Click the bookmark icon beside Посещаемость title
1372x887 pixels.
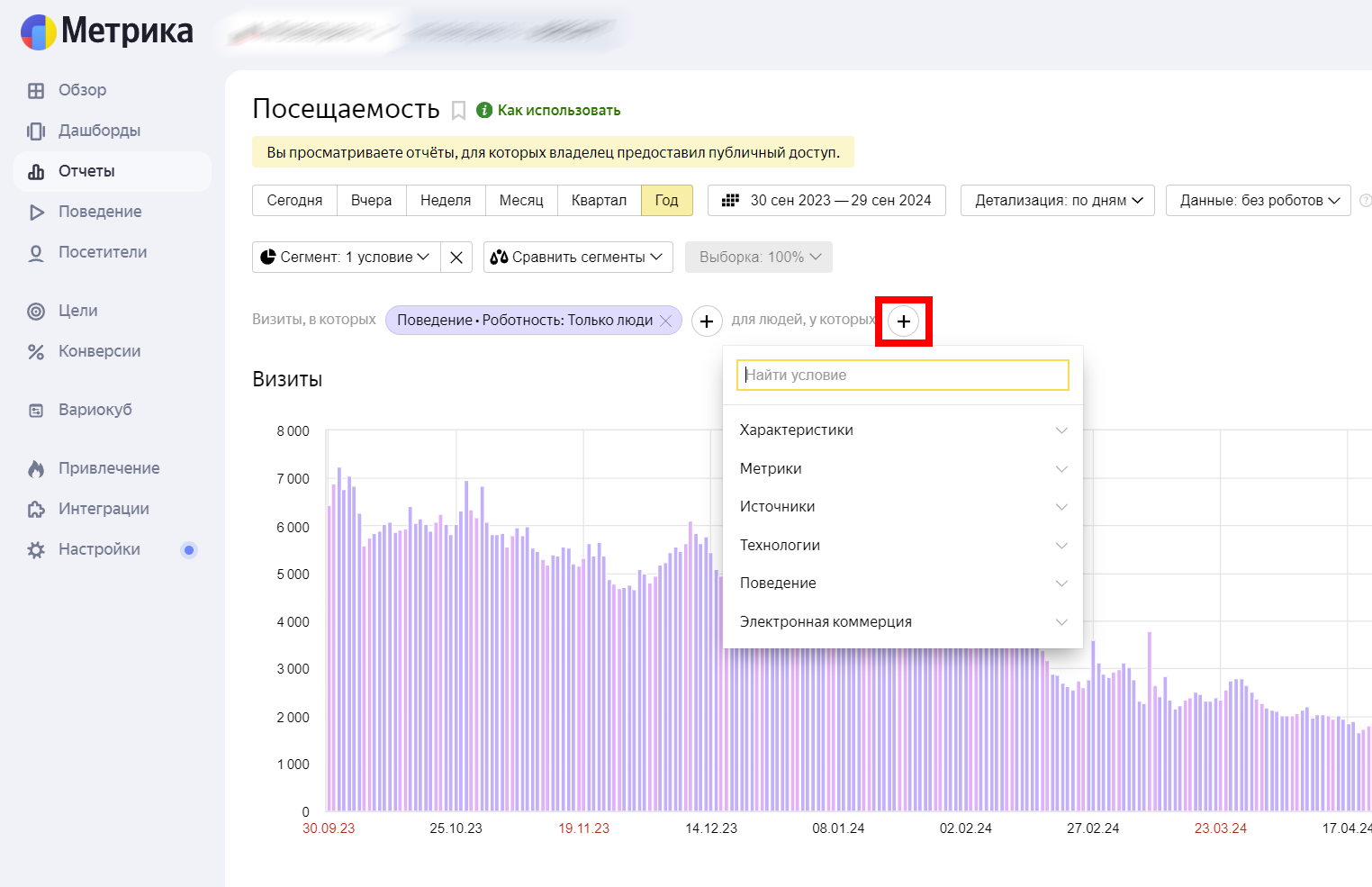point(458,111)
